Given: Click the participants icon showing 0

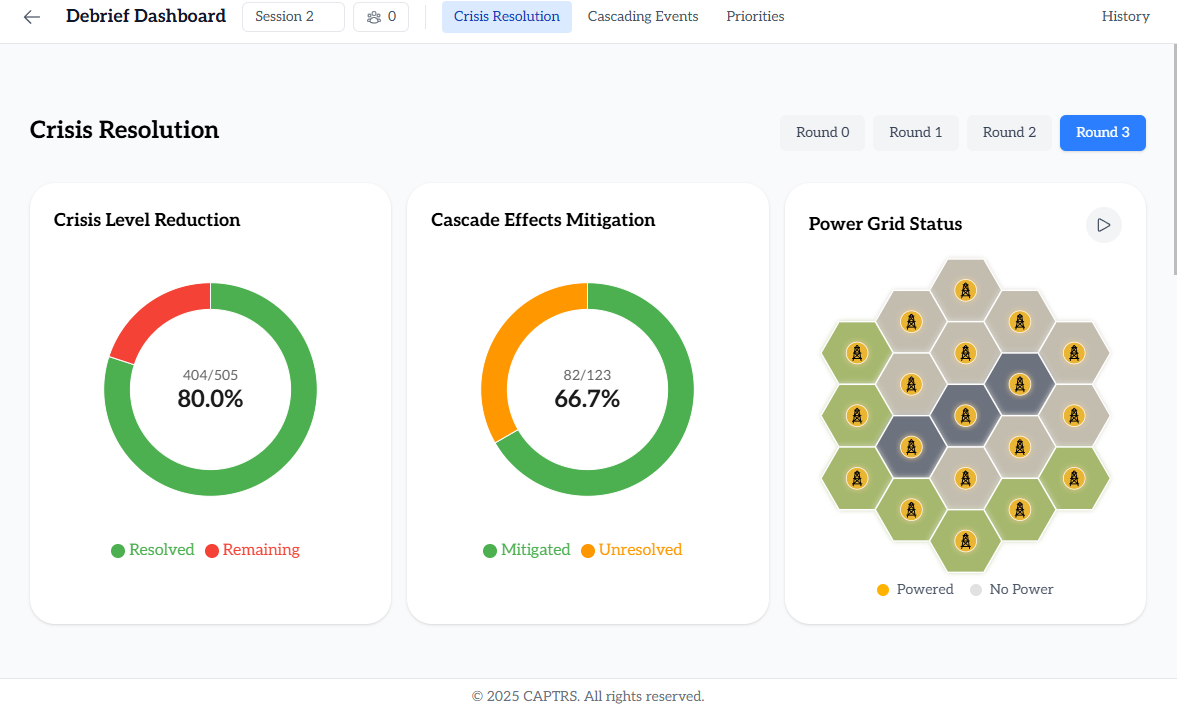Looking at the screenshot, I should 381,17.
